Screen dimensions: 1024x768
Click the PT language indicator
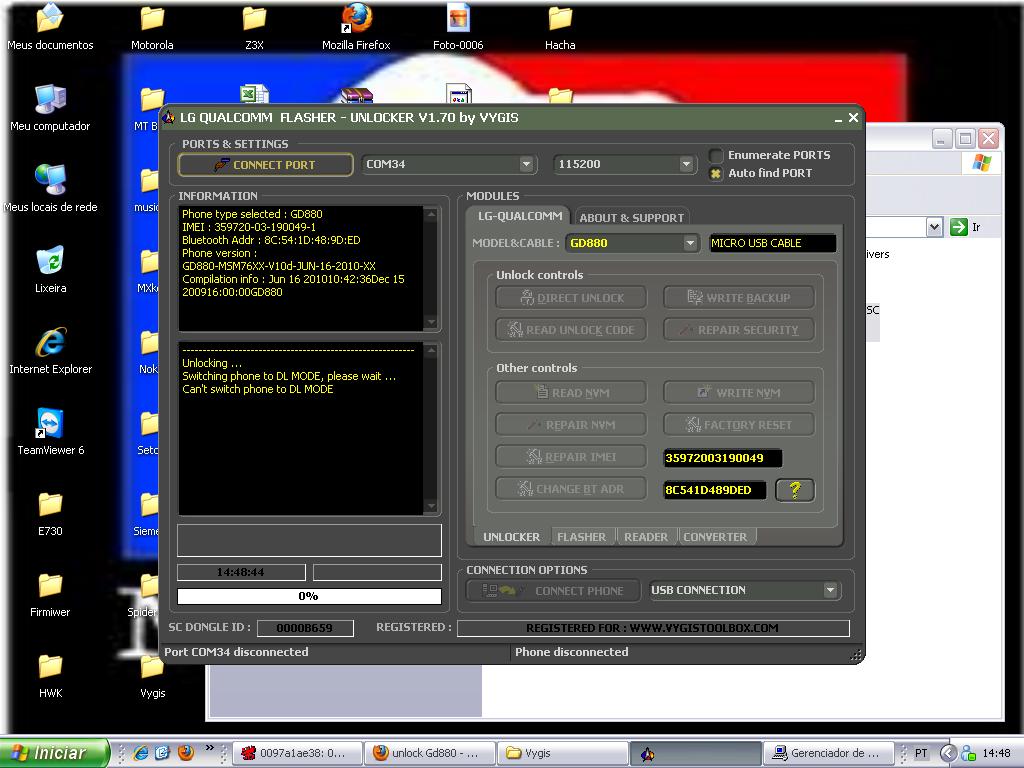click(921, 753)
